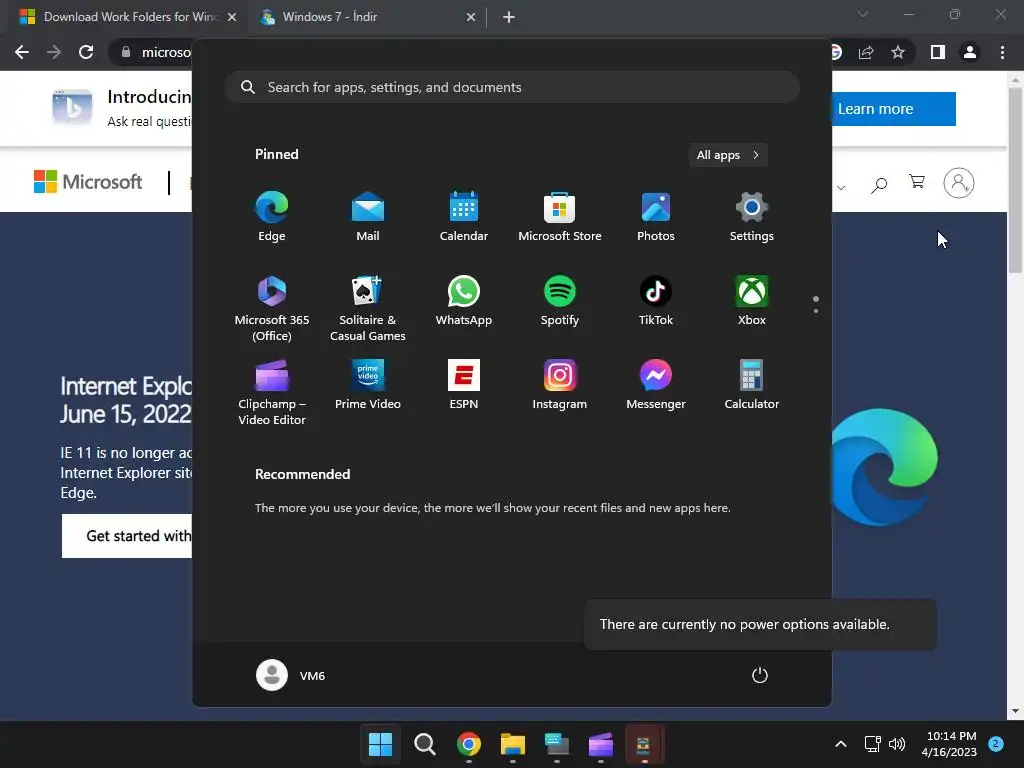The image size is (1024, 768).
Task: Focus the Start menu search box
Action: click(x=512, y=87)
